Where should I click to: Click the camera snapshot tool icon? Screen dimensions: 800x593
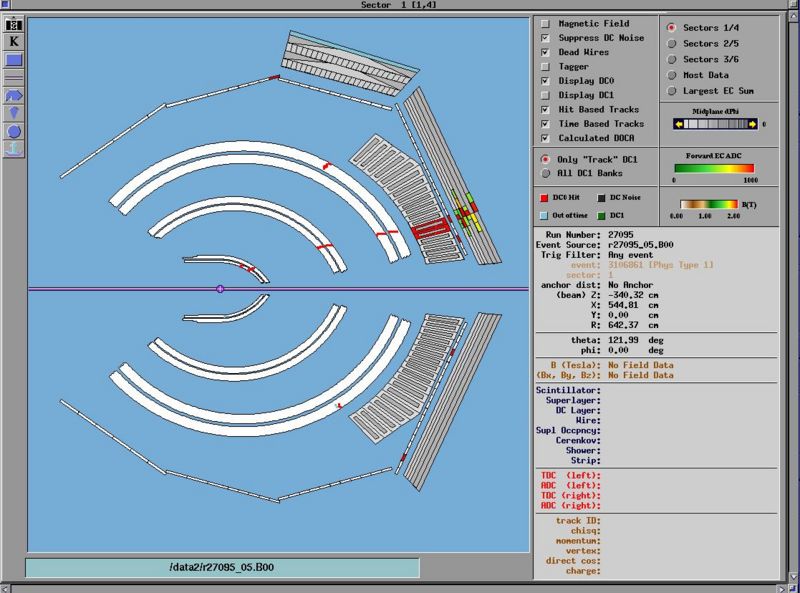coord(14,24)
